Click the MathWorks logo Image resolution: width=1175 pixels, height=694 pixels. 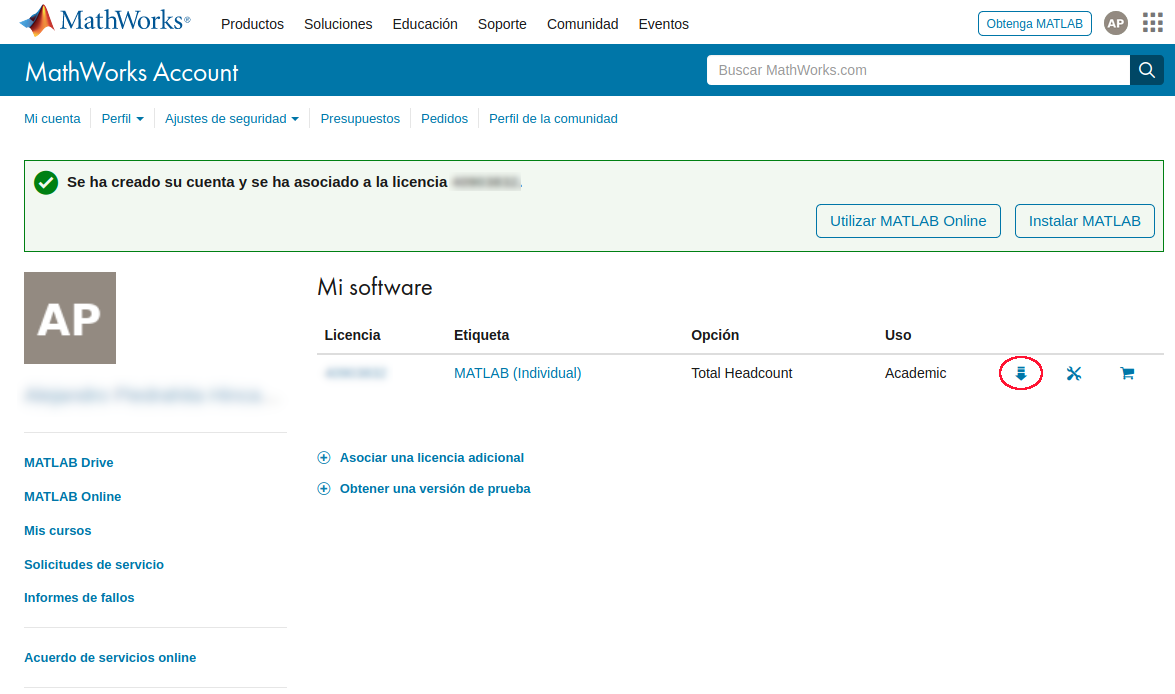pyautogui.click(x=105, y=21)
